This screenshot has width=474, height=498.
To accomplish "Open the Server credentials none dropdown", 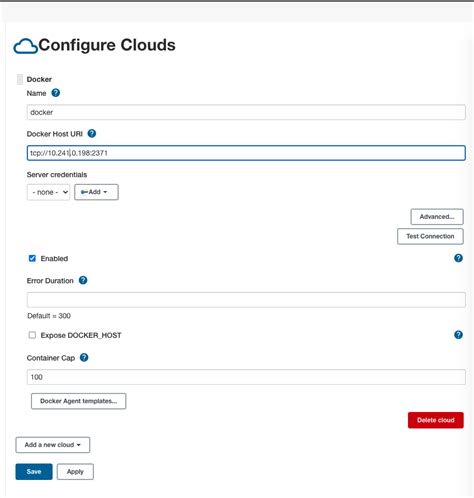I will (x=49, y=192).
